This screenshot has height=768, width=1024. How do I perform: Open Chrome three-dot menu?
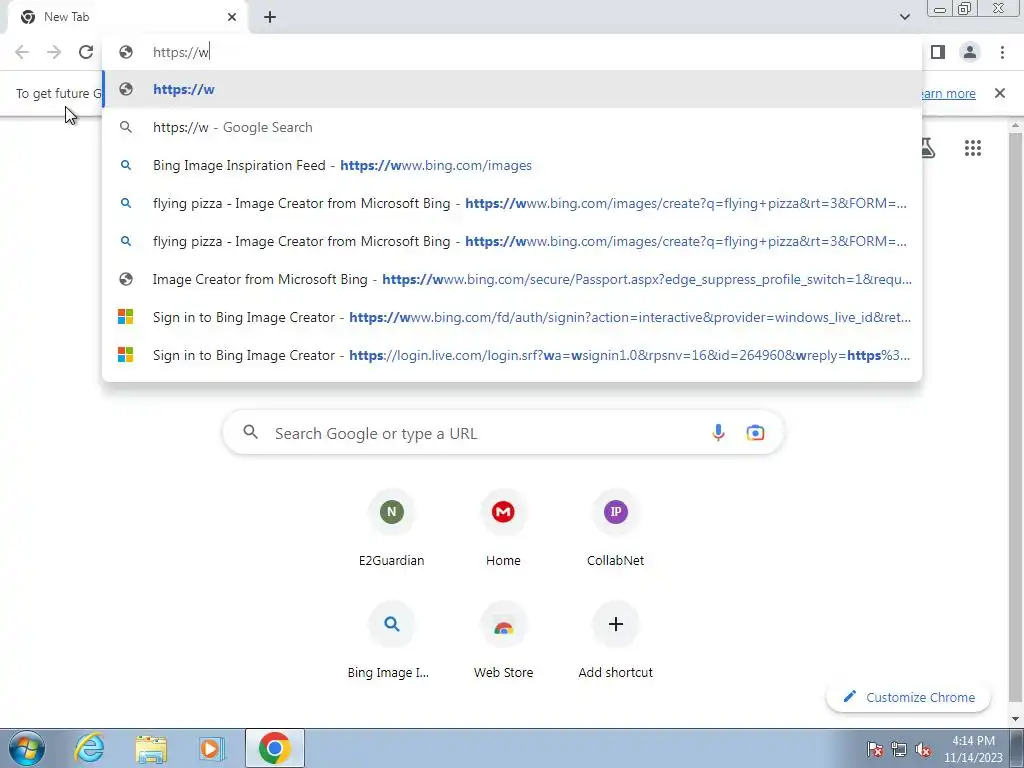click(x=1002, y=52)
